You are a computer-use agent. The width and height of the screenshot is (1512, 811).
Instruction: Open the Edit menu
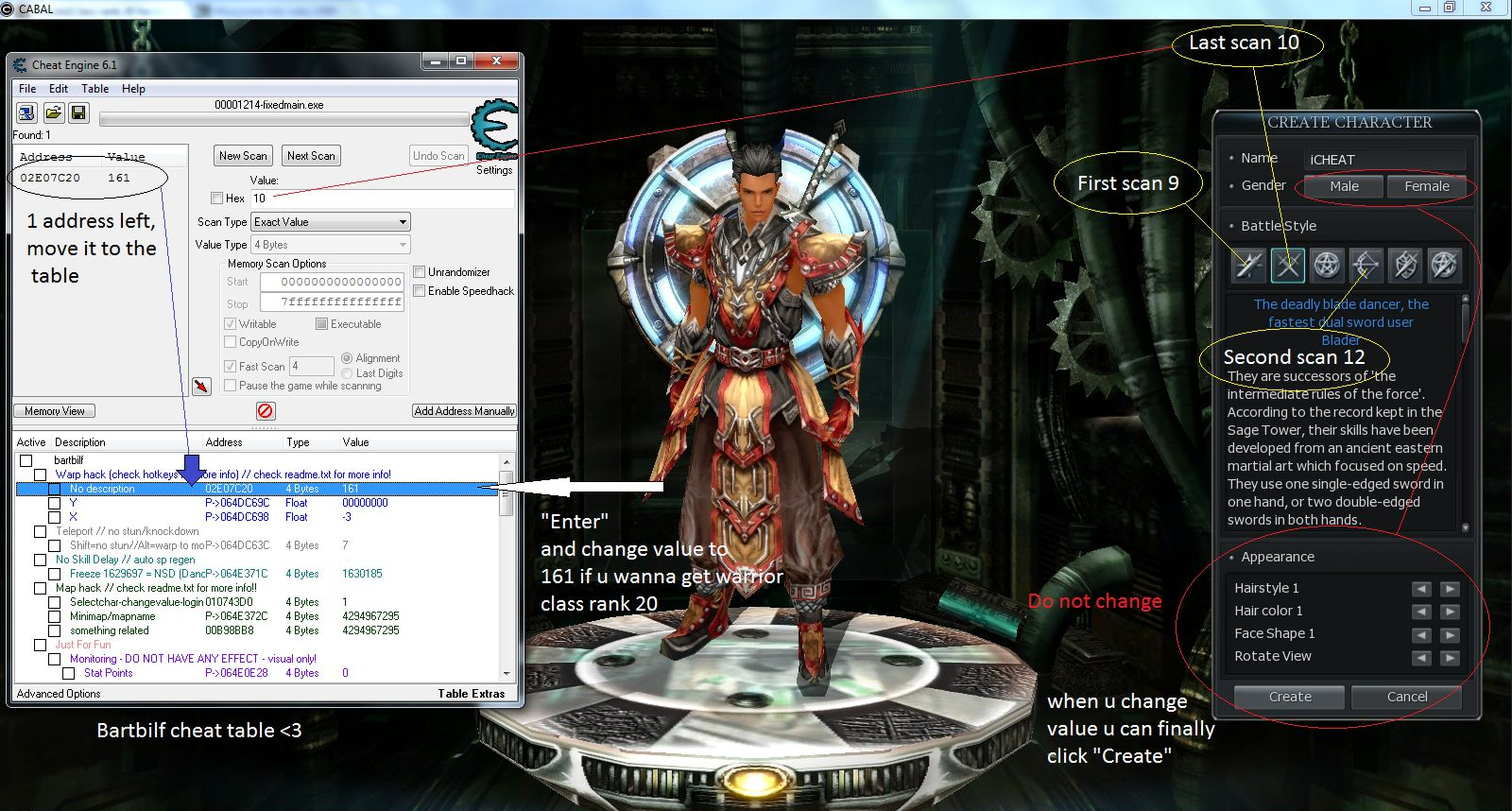[x=59, y=89]
